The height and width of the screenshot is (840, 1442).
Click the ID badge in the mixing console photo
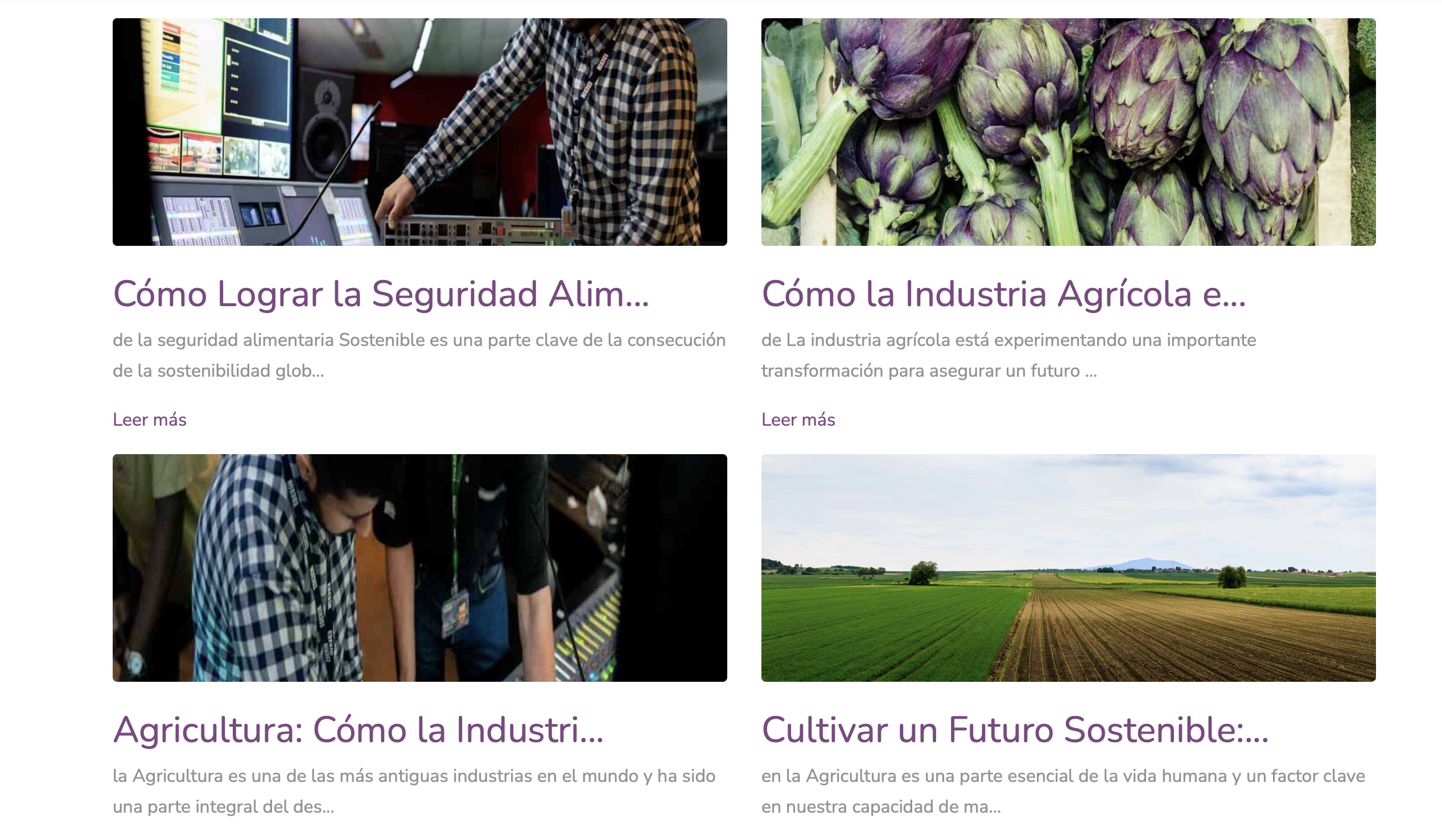455,614
